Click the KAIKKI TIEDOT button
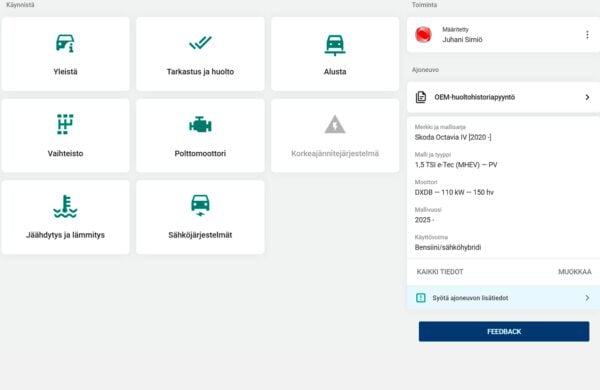 tap(440, 272)
